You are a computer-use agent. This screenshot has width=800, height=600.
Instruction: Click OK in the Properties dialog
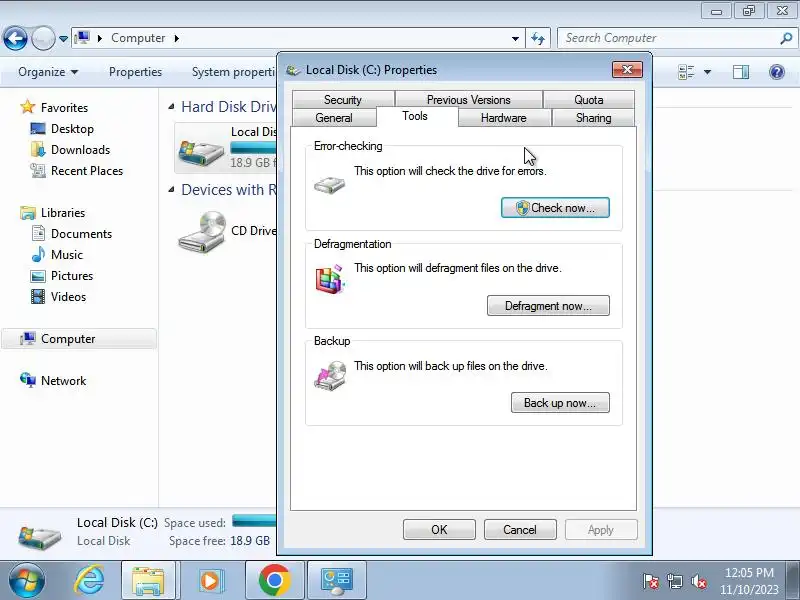pos(439,530)
